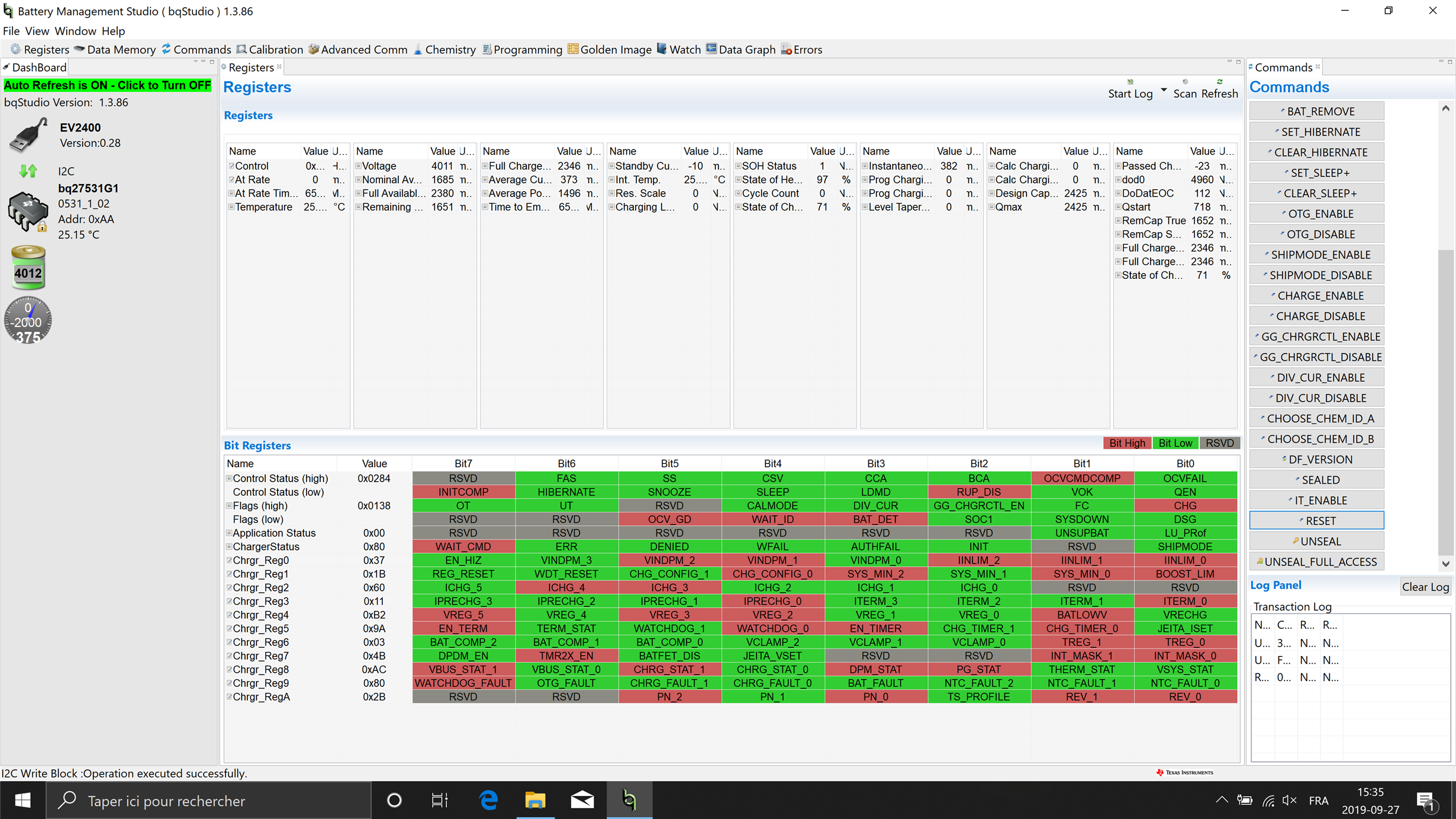The image size is (1456, 819).
Task: Open the Data Graph view
Action: (740, 50)
